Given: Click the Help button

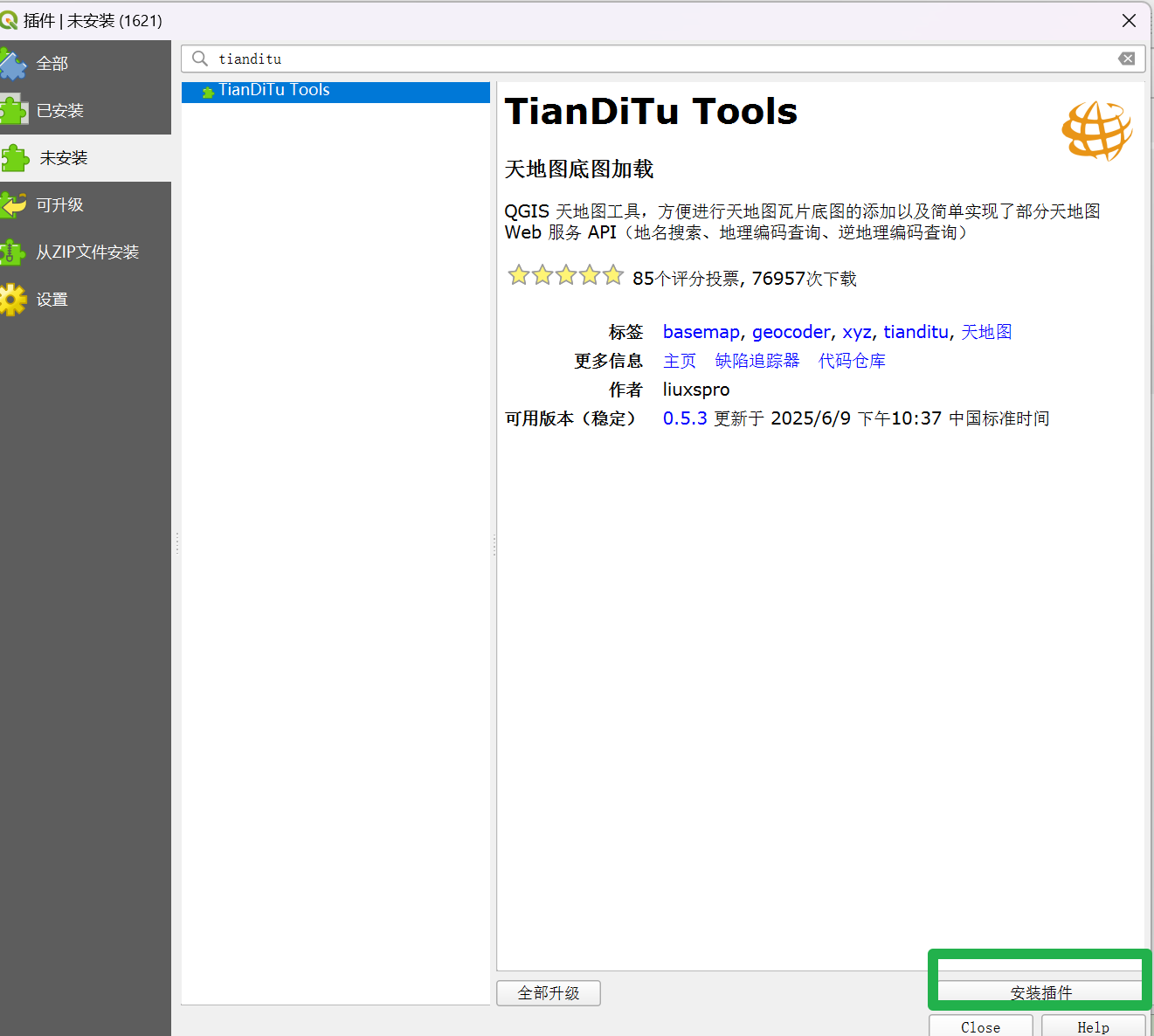Looking at the screenshot, I should (x=1093, y=1026).
